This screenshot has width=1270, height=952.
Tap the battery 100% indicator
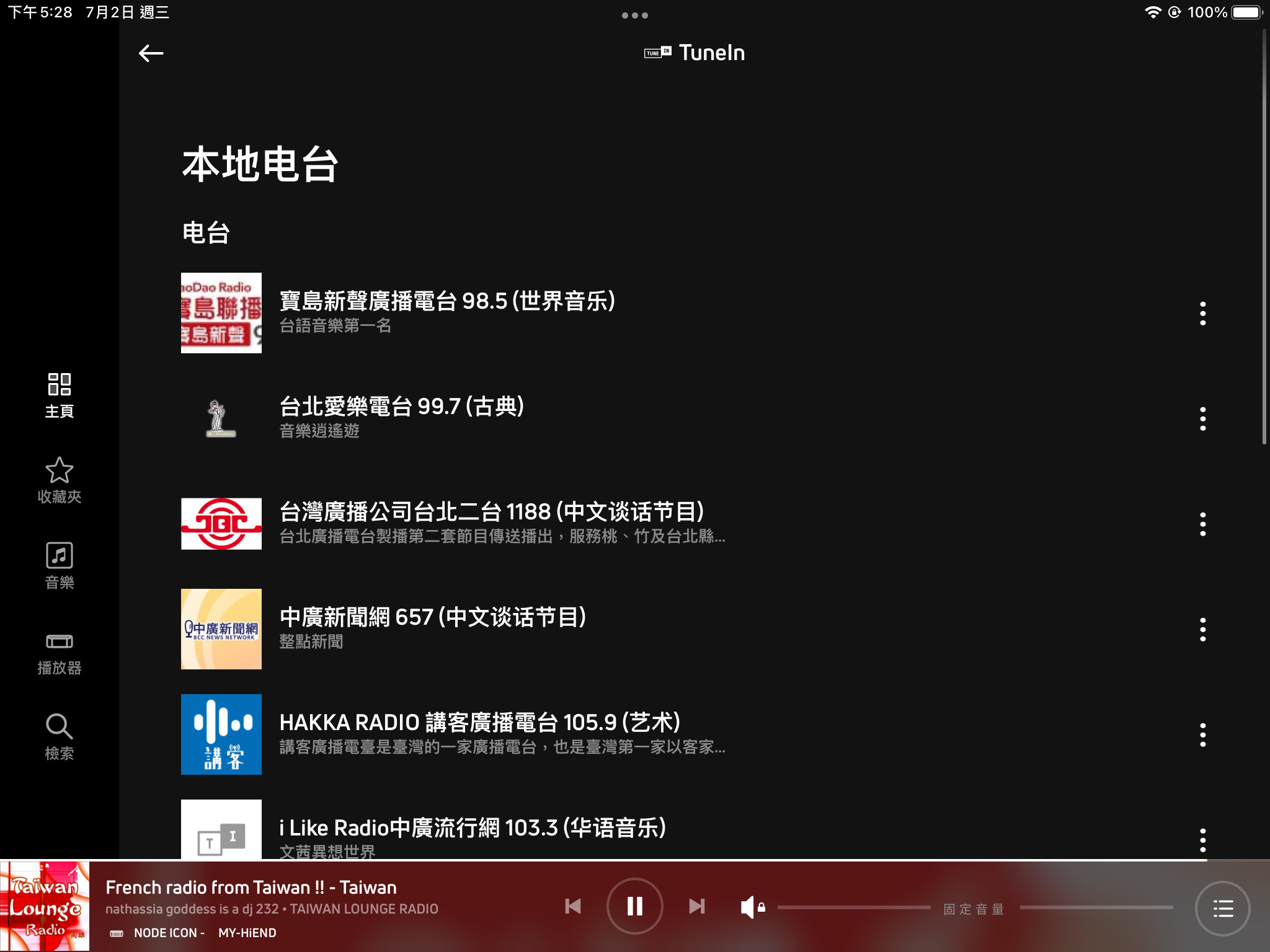[1225, 12]
